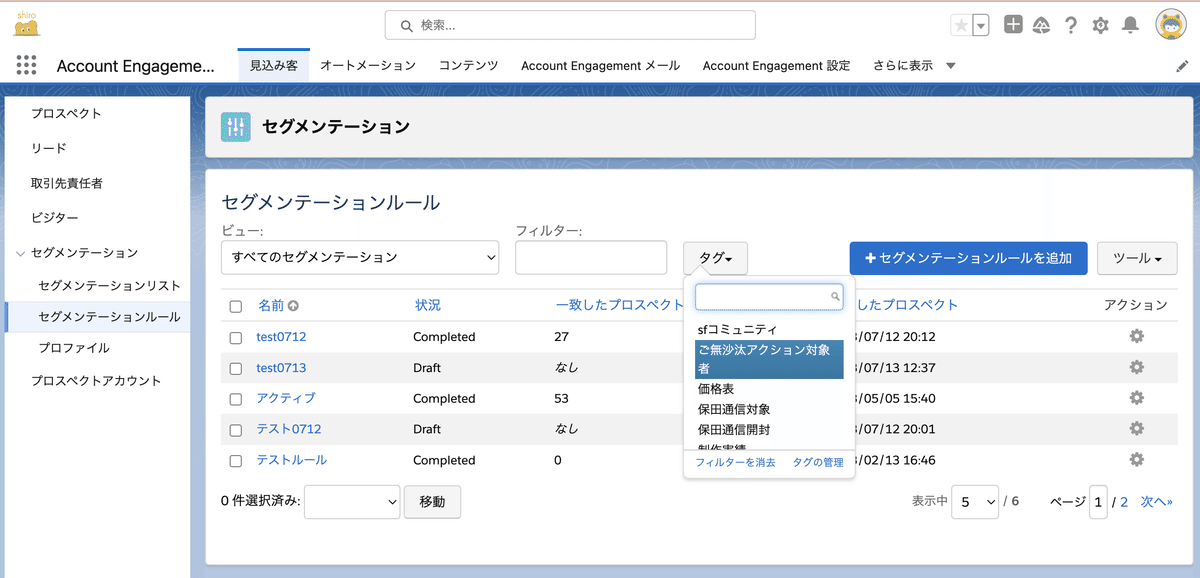Click the global actions plus icon
This screenshot has width=1200, height=578.
pyautogui.click(x=1013, y=25)
